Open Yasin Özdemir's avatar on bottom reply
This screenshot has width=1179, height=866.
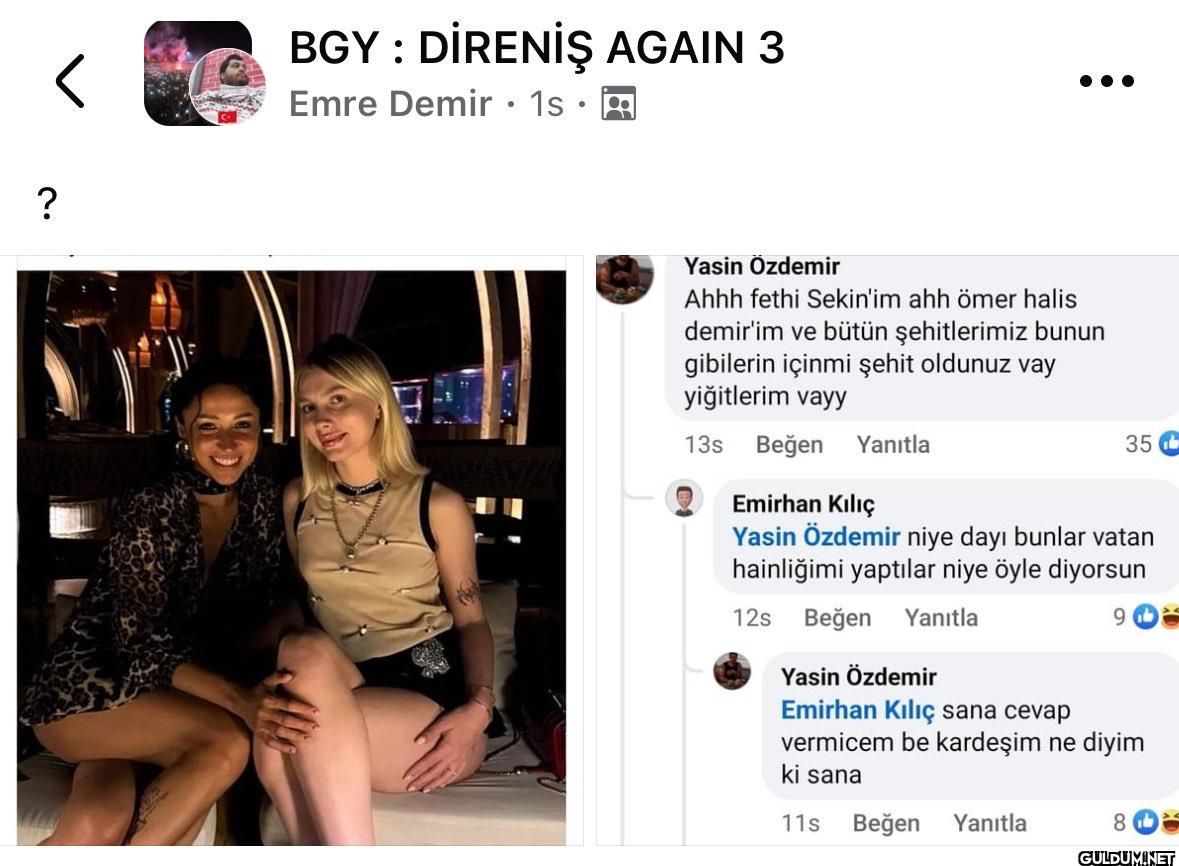pos(732,671)
